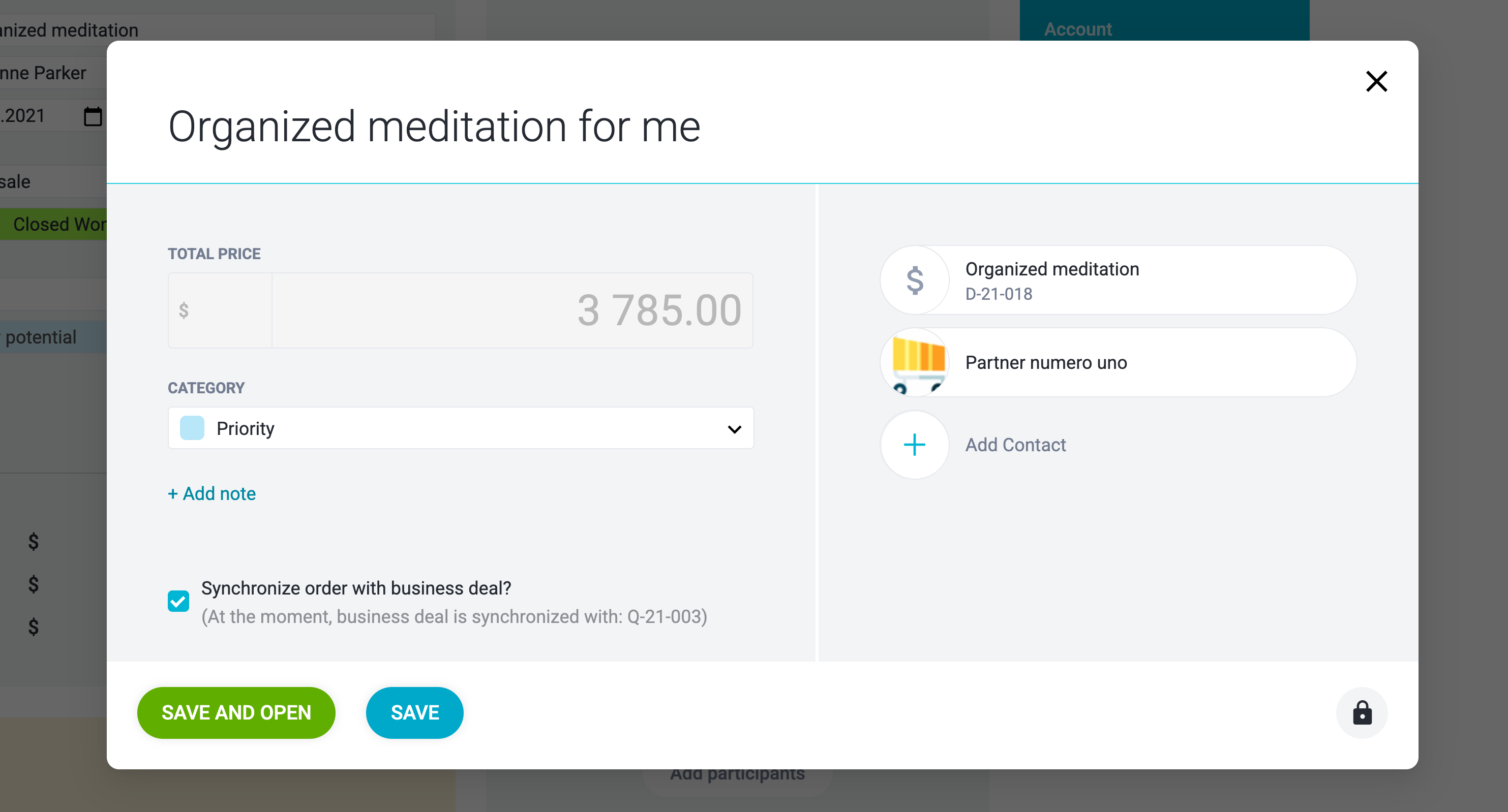Click the plus icon for Add Contact

914,445
